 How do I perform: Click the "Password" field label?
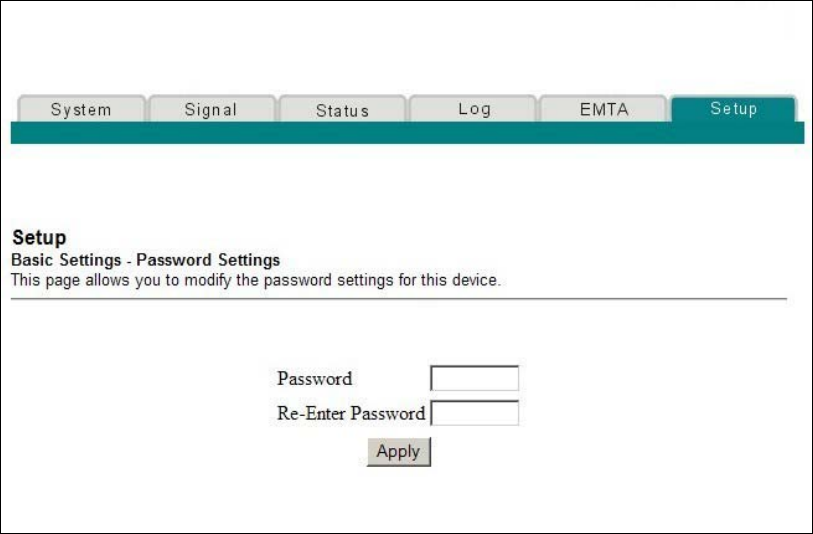(314, 379)
